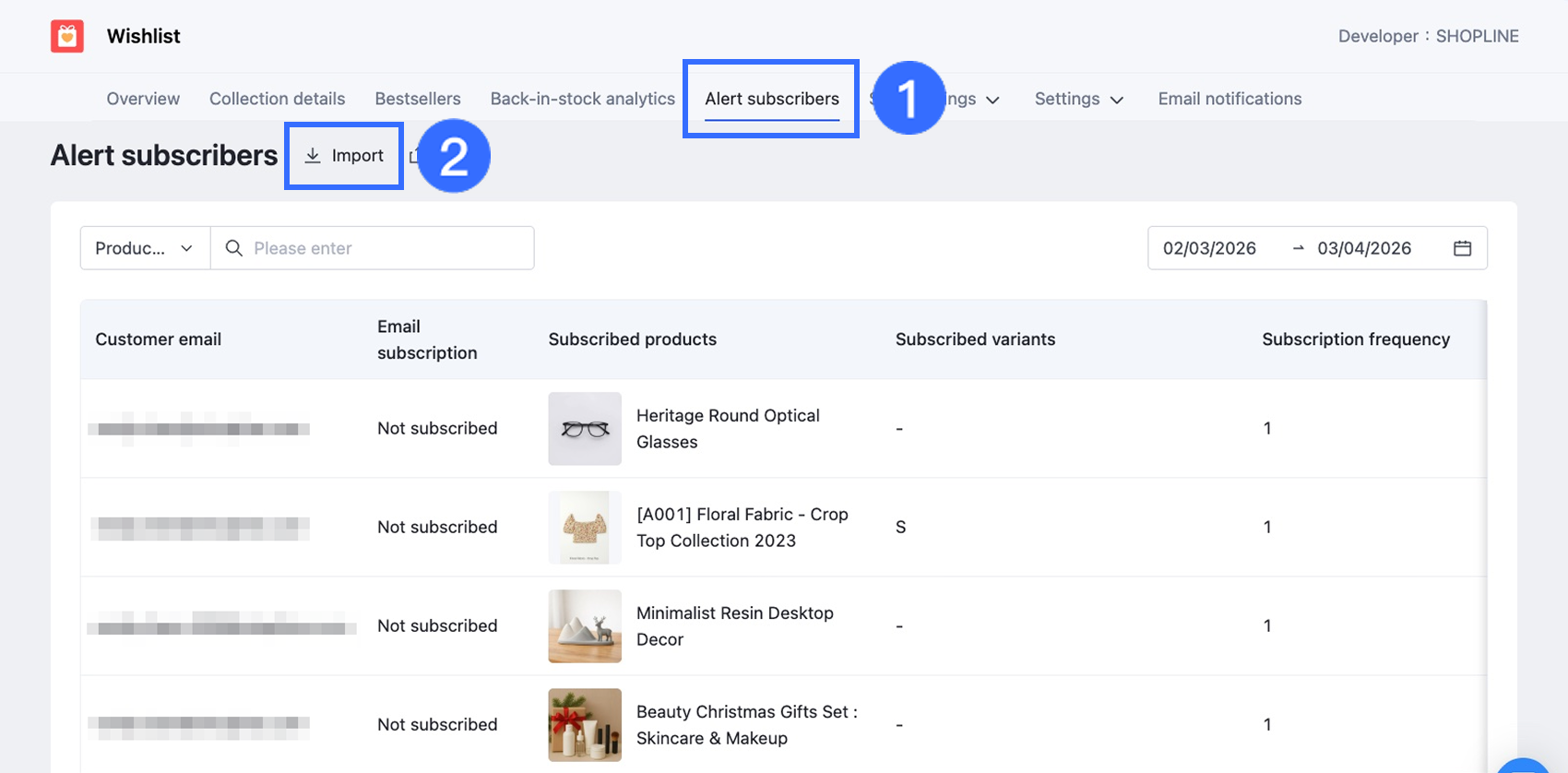Click the Heritage Round Optical Glasses thumbnail
Screen dimensions: 1568x773
pyautogui.click(x=585, y=429)
